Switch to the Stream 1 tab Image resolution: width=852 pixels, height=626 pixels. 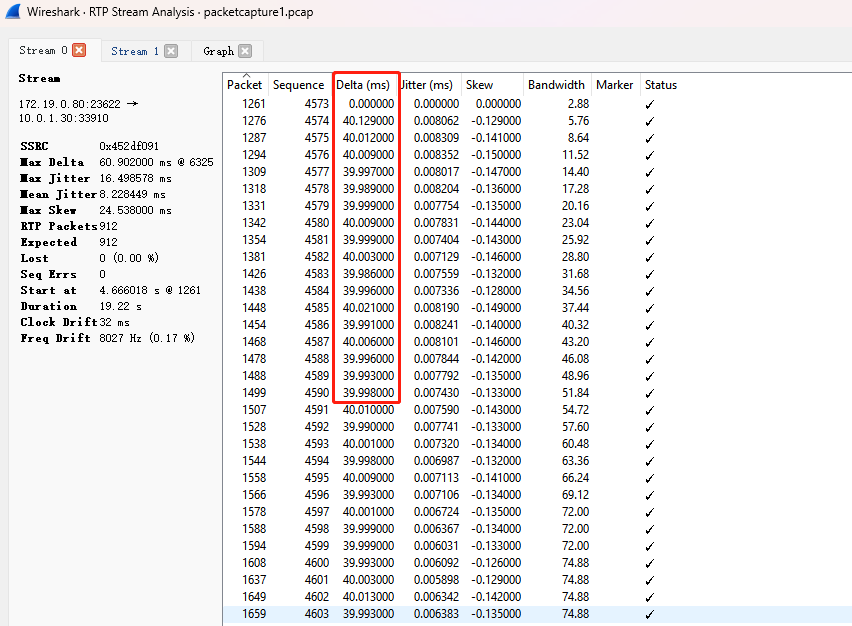point(135,51)
